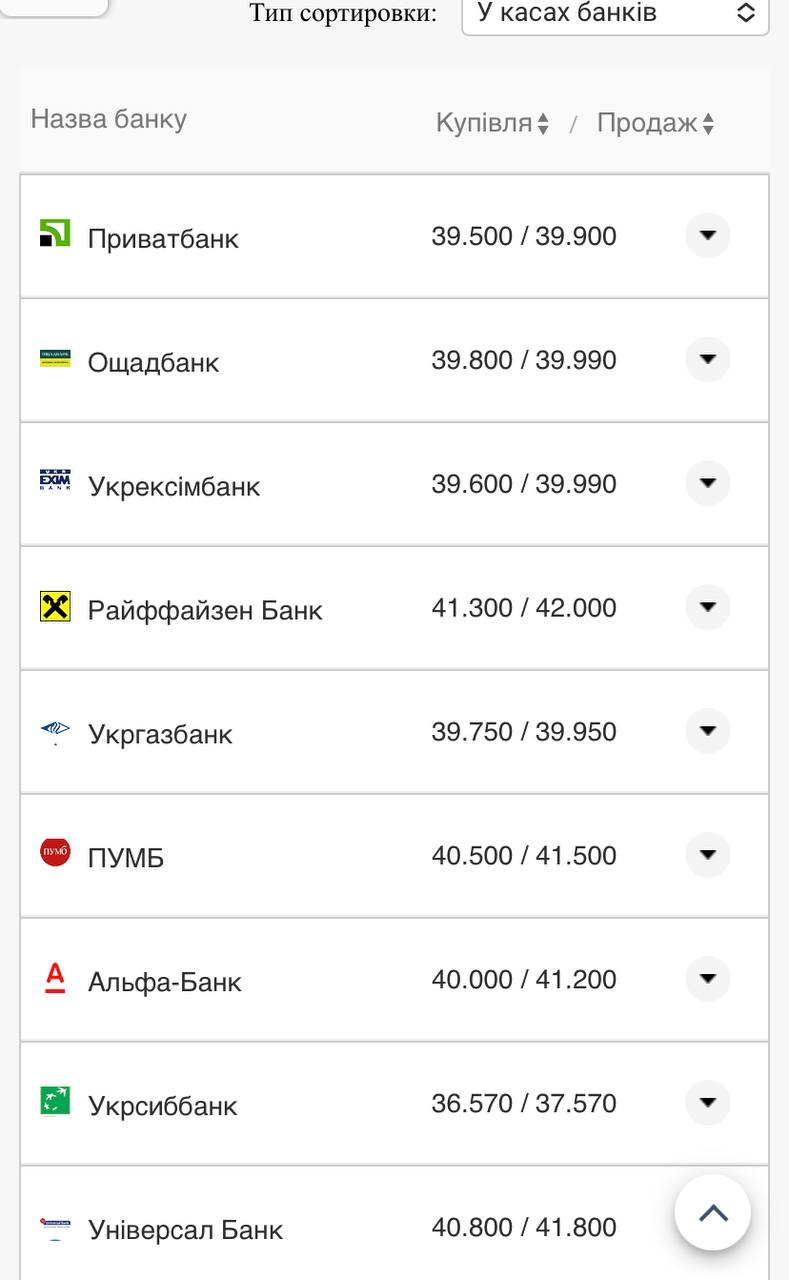Viewport: 789px width, 1280px height.
Task: Click the red ПУМБ logo
Action: point(55,853)
